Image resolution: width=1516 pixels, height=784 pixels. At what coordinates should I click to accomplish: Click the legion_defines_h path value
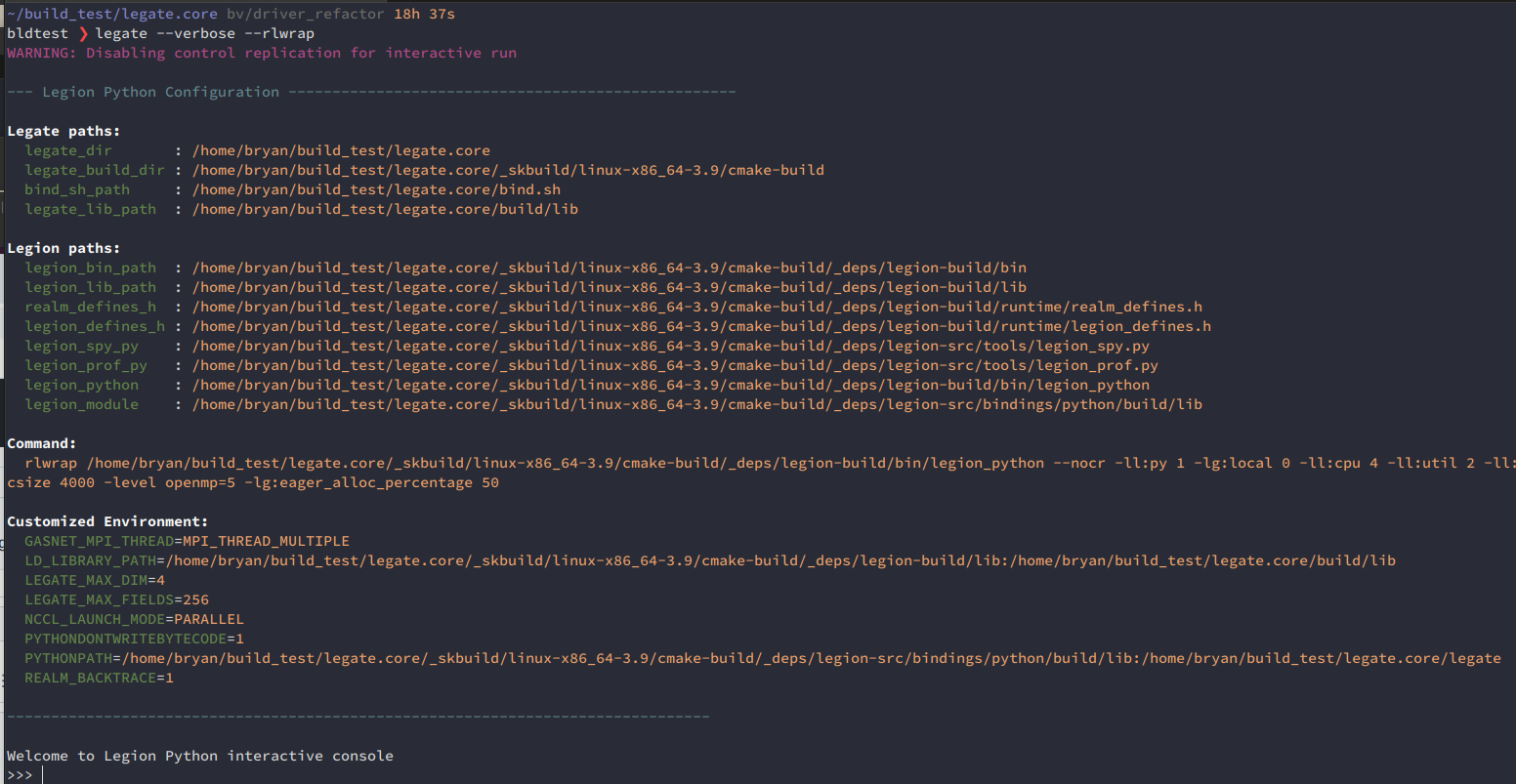tap(701, 326)
